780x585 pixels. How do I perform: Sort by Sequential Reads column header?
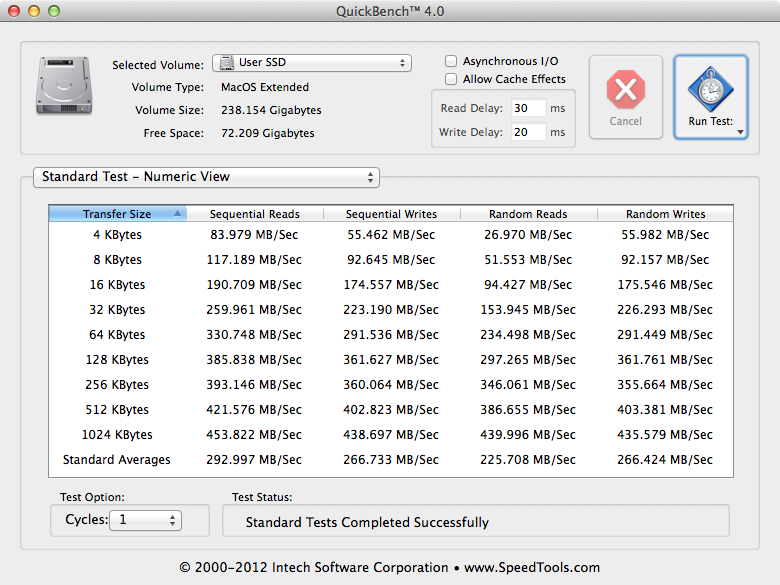[255, 214]
